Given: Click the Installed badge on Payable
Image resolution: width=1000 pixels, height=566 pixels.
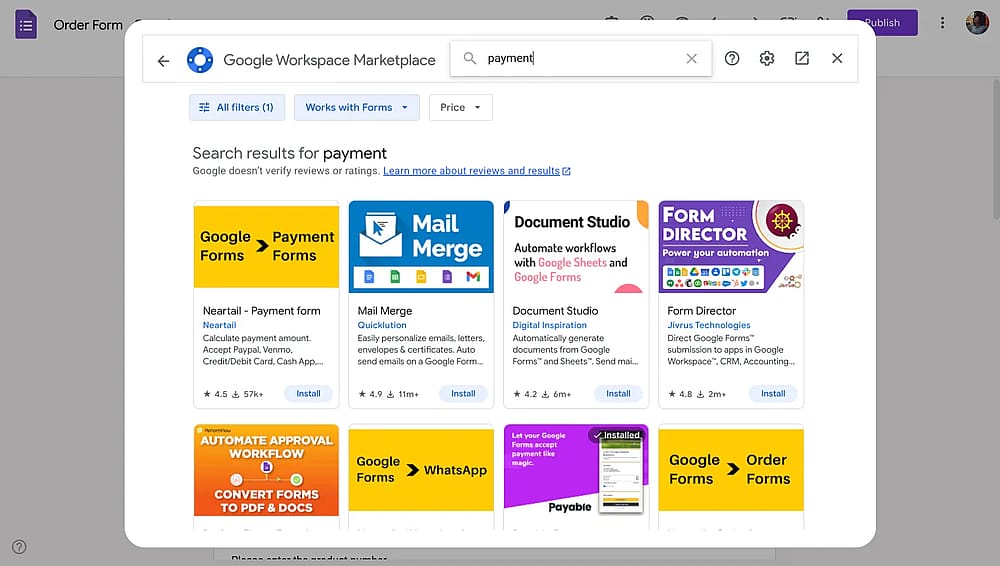Looking at the screenshot, I should click(616, 435).
